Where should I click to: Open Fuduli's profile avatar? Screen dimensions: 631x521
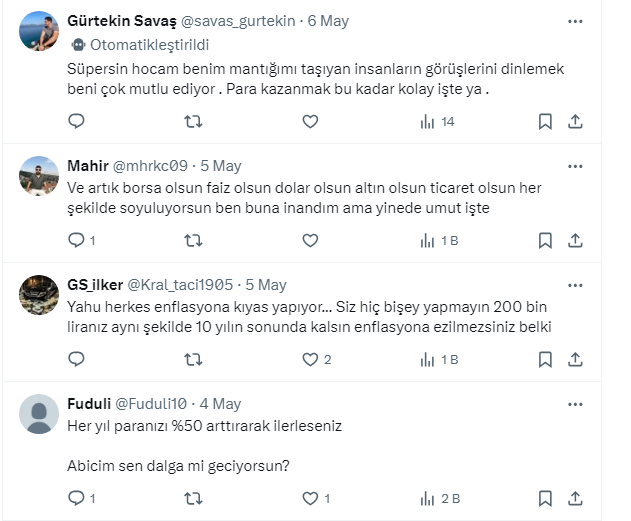point(40,414)
